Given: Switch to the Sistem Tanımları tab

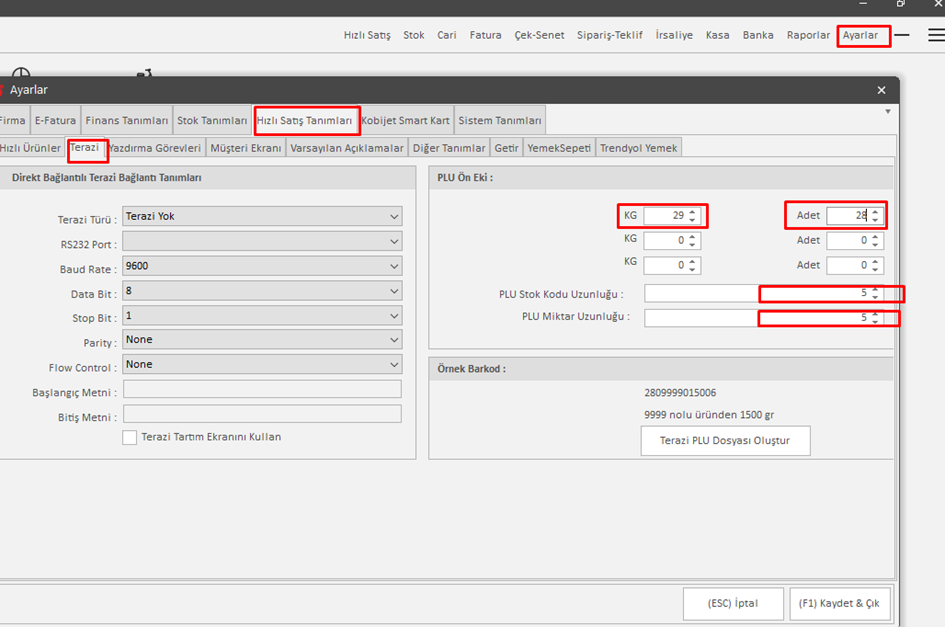Looking at the screenshot, I should pyautogui.click(x=500, y=120).
